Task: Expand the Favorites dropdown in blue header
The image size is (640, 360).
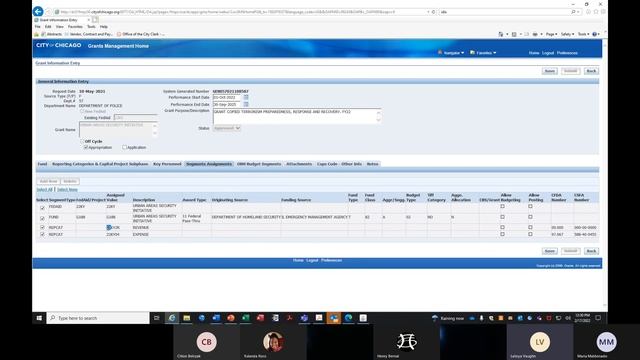Action: click(x=483, y=53)
